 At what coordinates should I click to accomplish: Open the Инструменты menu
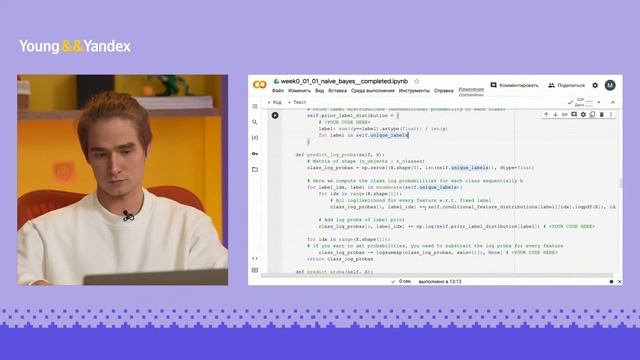pos(414,91)
